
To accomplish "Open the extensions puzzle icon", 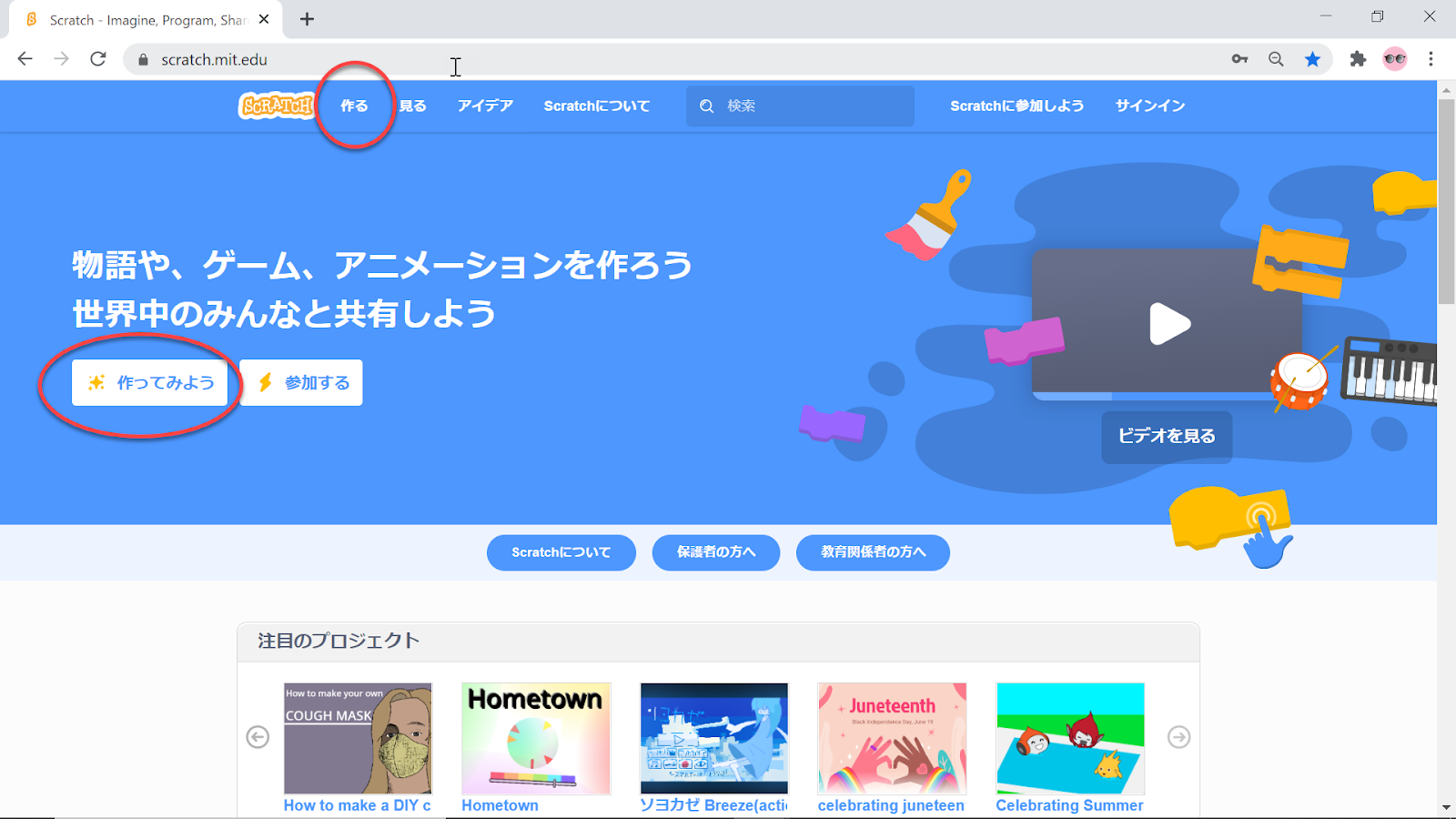I will [x=1358, y=59].
